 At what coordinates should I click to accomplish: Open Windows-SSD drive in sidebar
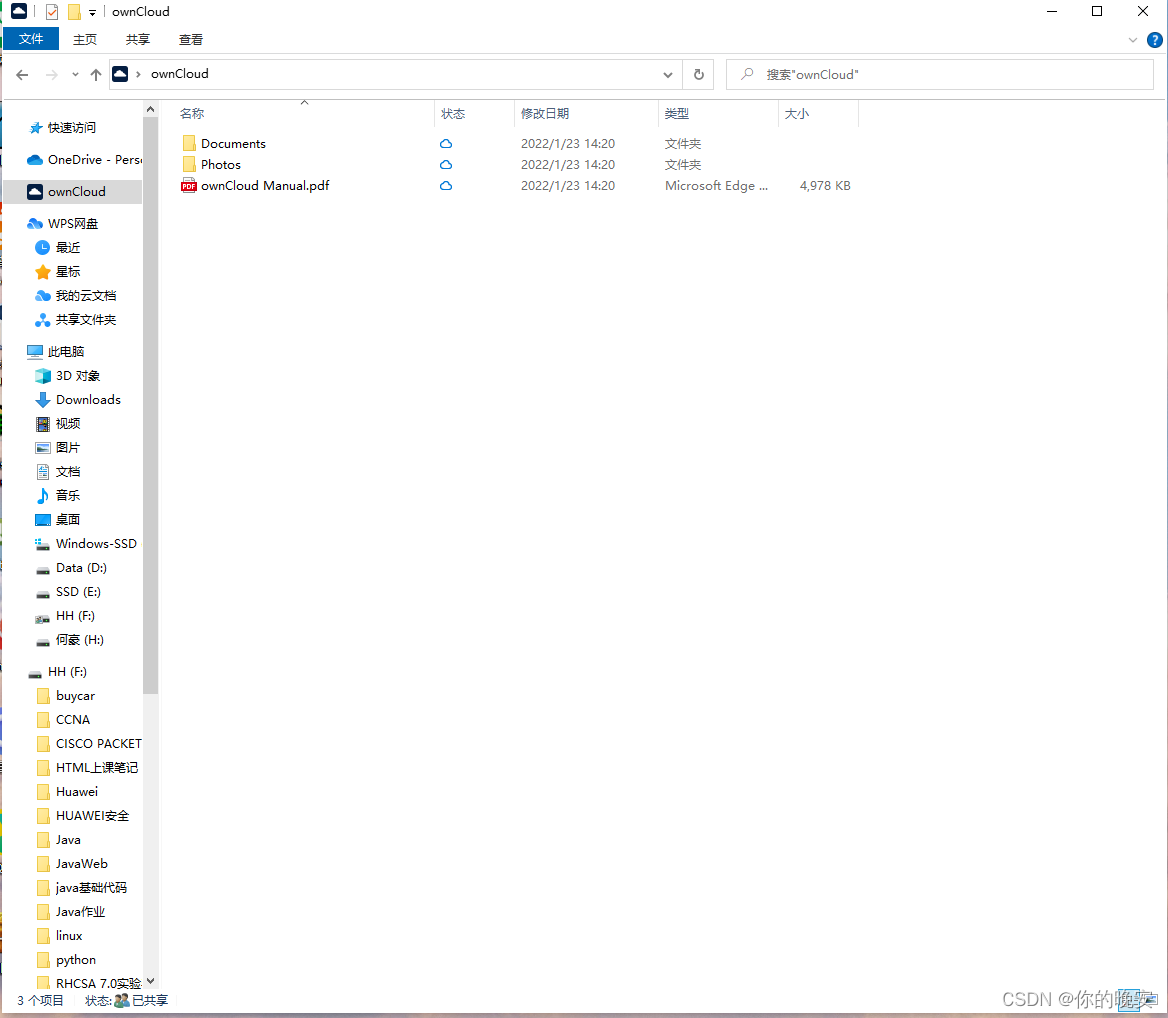coord(96,544)
